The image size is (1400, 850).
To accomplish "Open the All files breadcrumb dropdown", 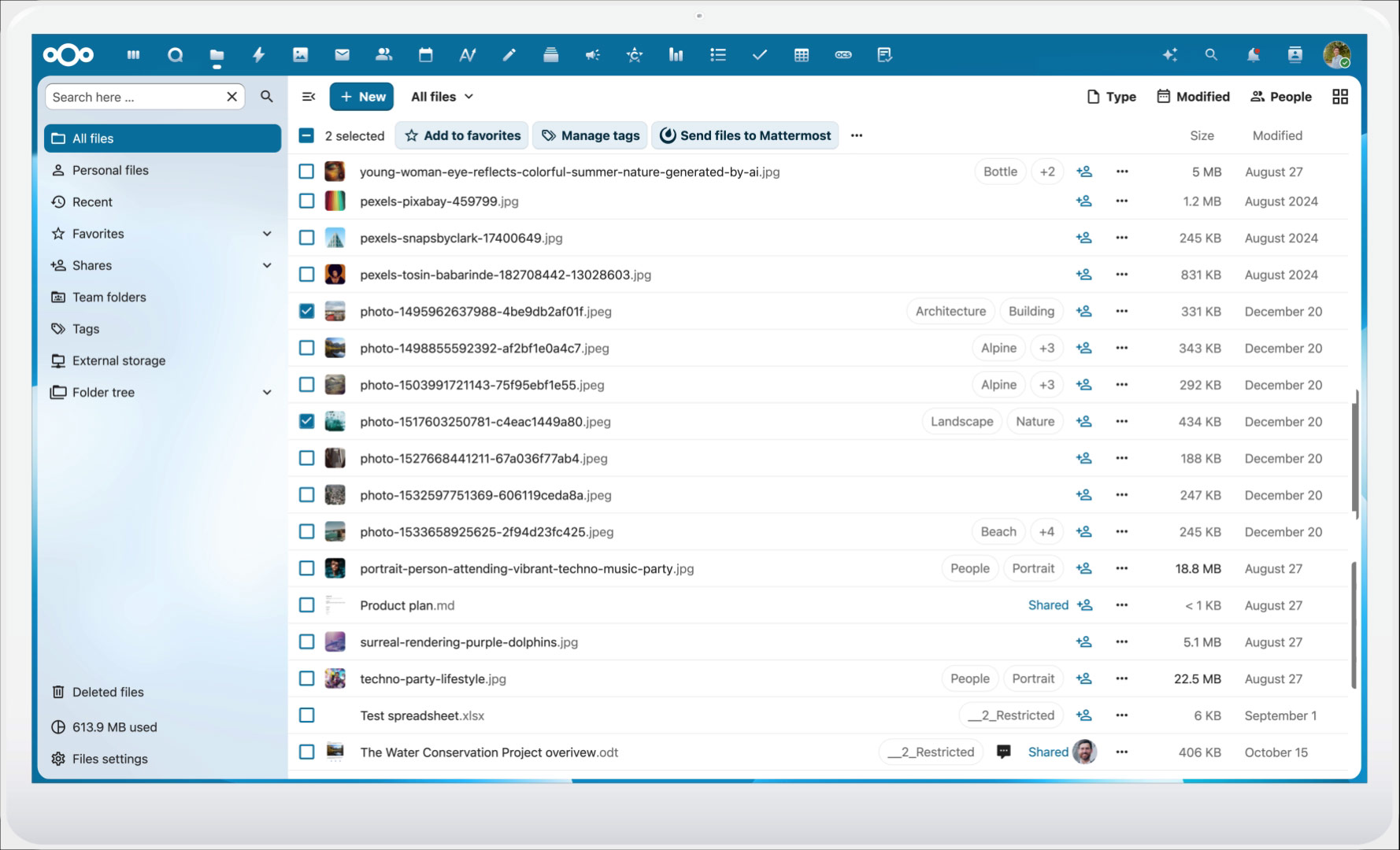I will point(442,97).
